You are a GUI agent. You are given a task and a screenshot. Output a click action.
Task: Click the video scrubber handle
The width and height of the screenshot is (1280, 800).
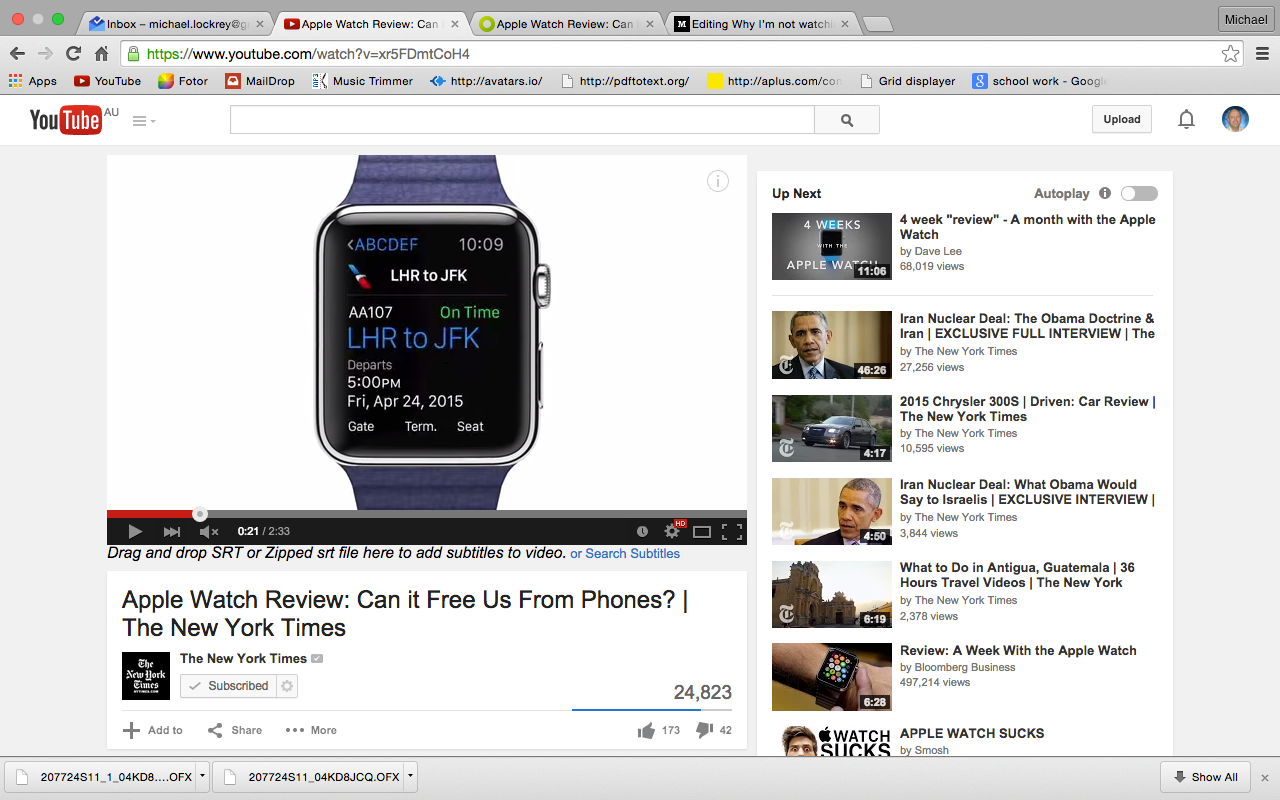click(200, 514)
